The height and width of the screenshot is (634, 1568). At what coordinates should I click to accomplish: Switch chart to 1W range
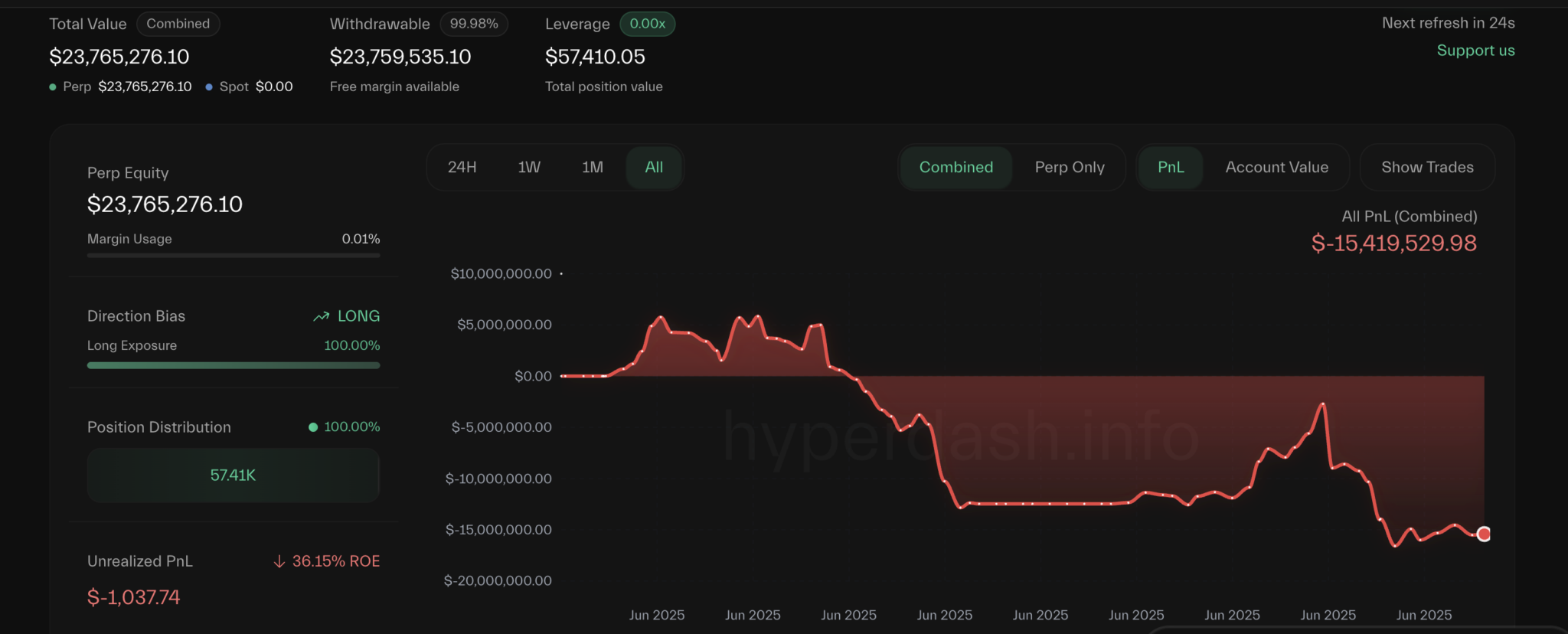coord(529,167)
